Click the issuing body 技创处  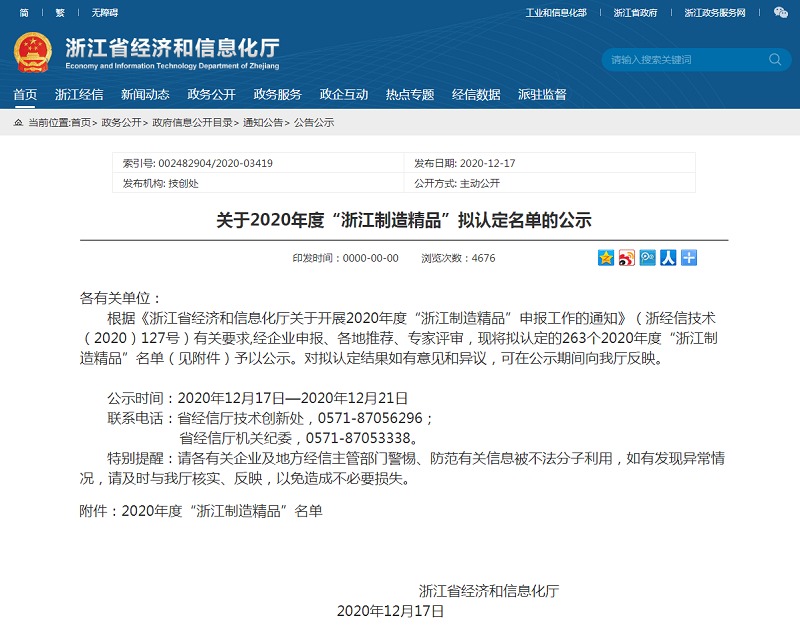(183, 184)
